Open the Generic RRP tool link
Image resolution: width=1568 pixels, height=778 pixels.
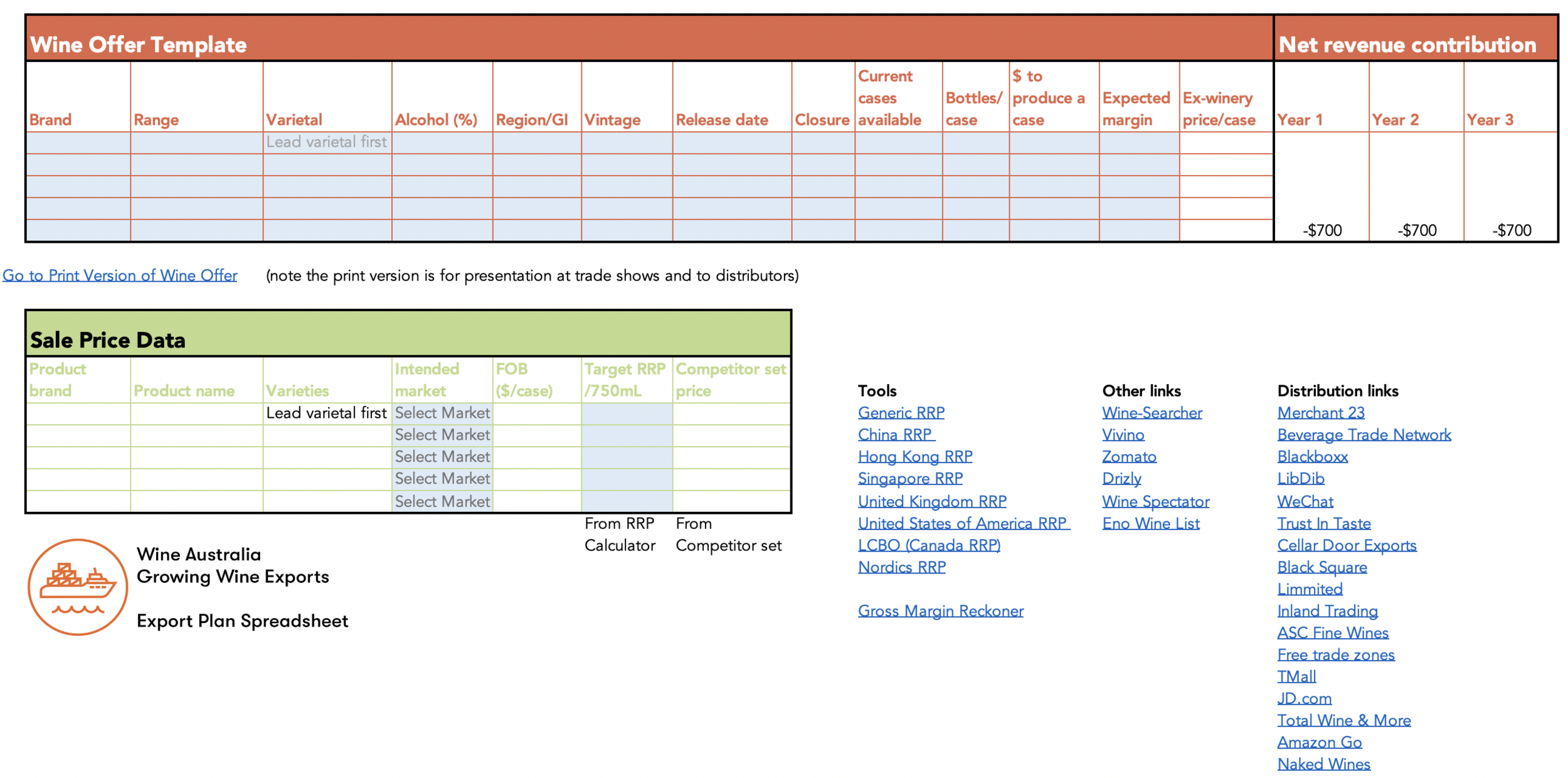[901, 413]
